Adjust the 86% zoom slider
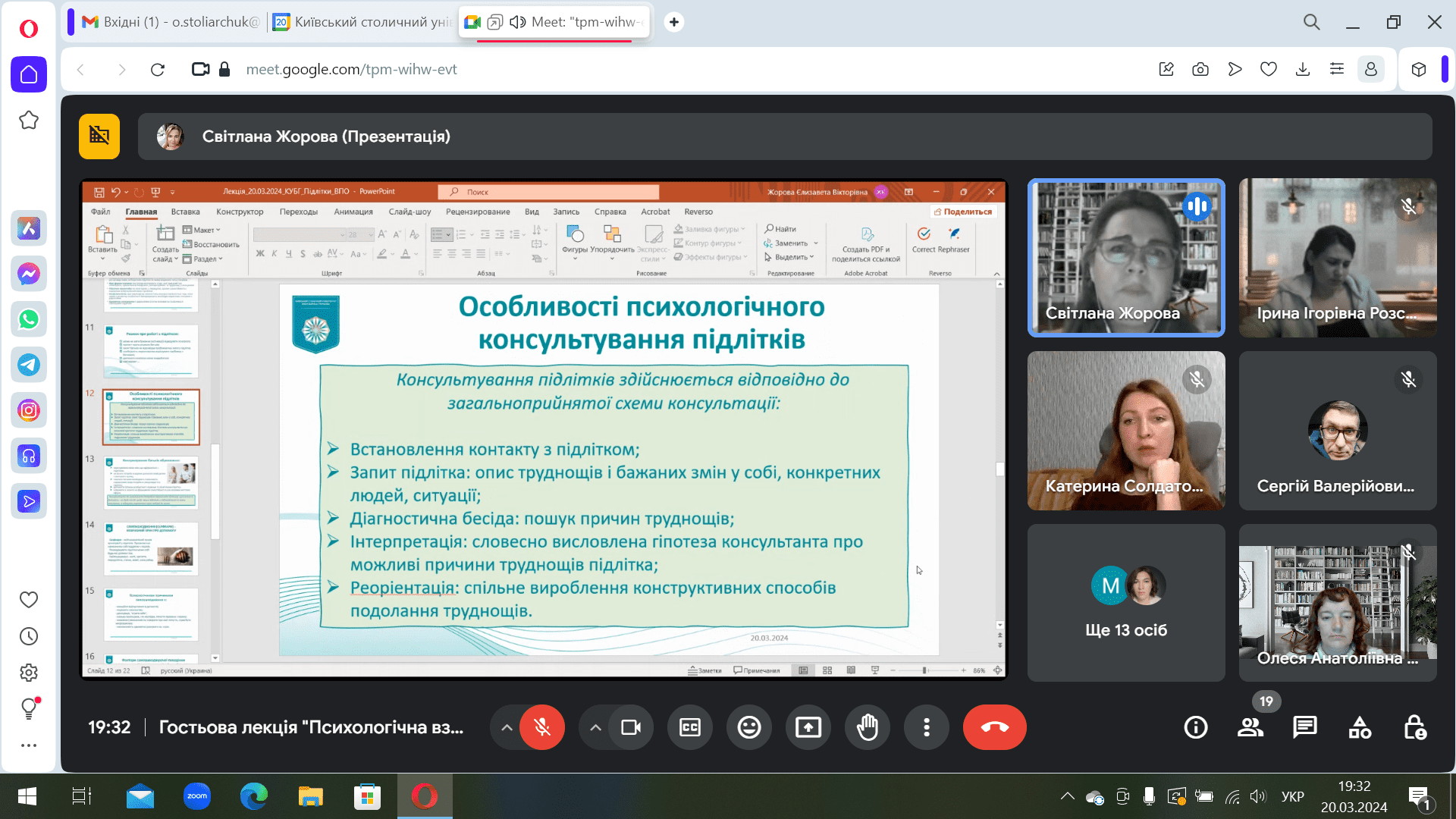This screenshot has width=1456, height=819. 924,670
